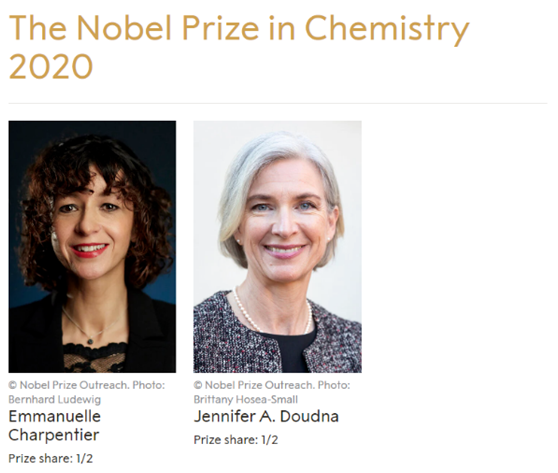The width and height of the screenshot is (558, 473).
Task: Click the horizontal divider below the heading
Action: pyautogui.click(x=278, y=104)
